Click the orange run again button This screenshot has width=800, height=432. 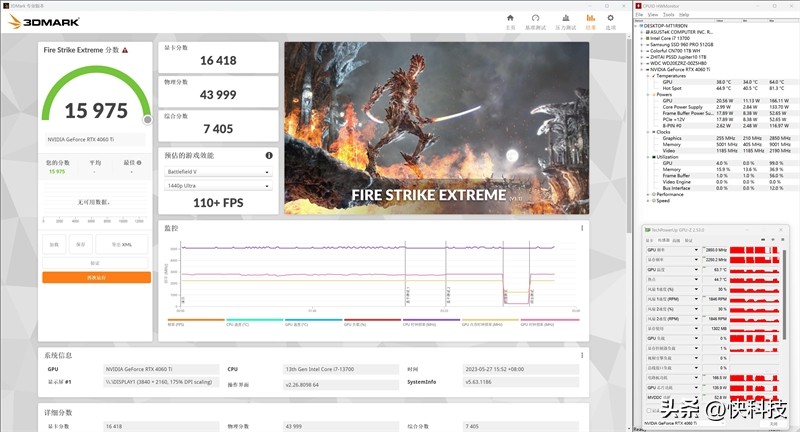pyautogui.click(x=96, y=277)
